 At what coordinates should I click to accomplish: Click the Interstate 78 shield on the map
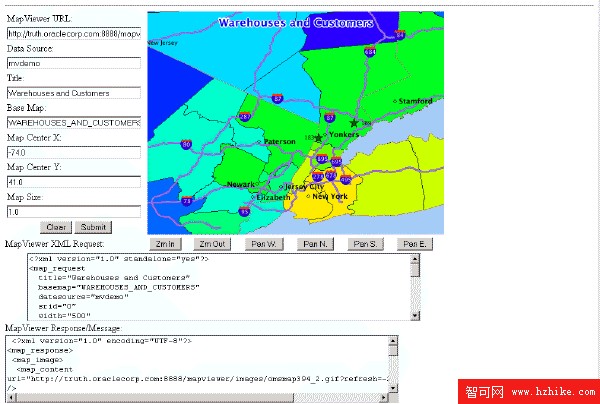(x=187, y=201)
